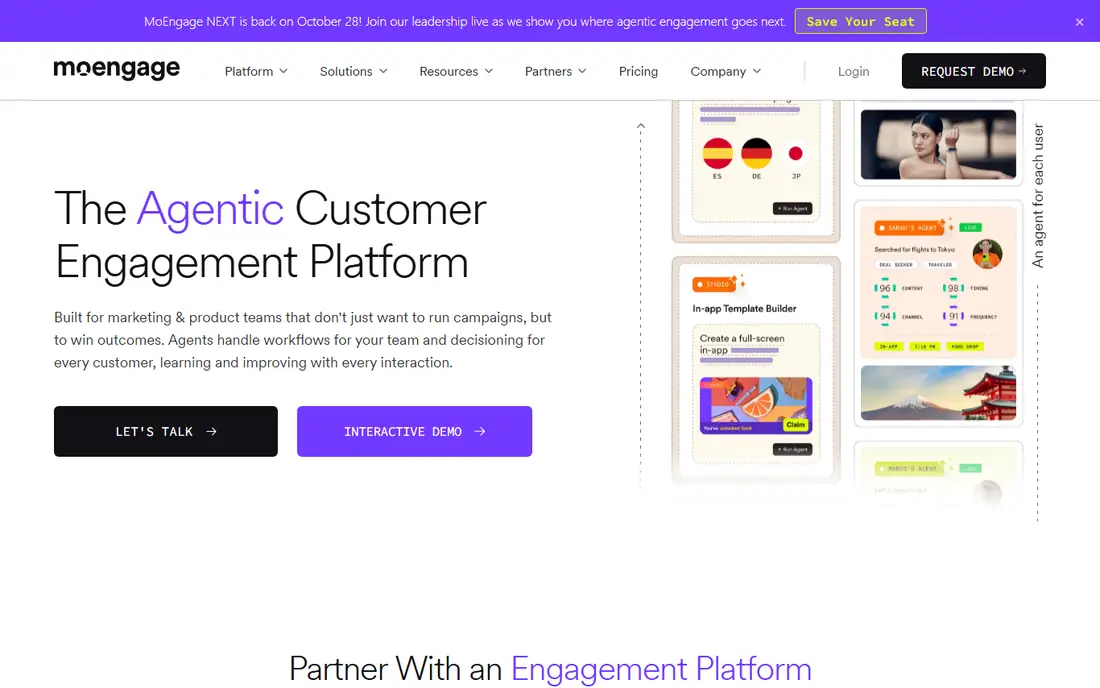Expand the Partners chevron
The width and height of the screenshot is (1100, 688).
(582, 71)
